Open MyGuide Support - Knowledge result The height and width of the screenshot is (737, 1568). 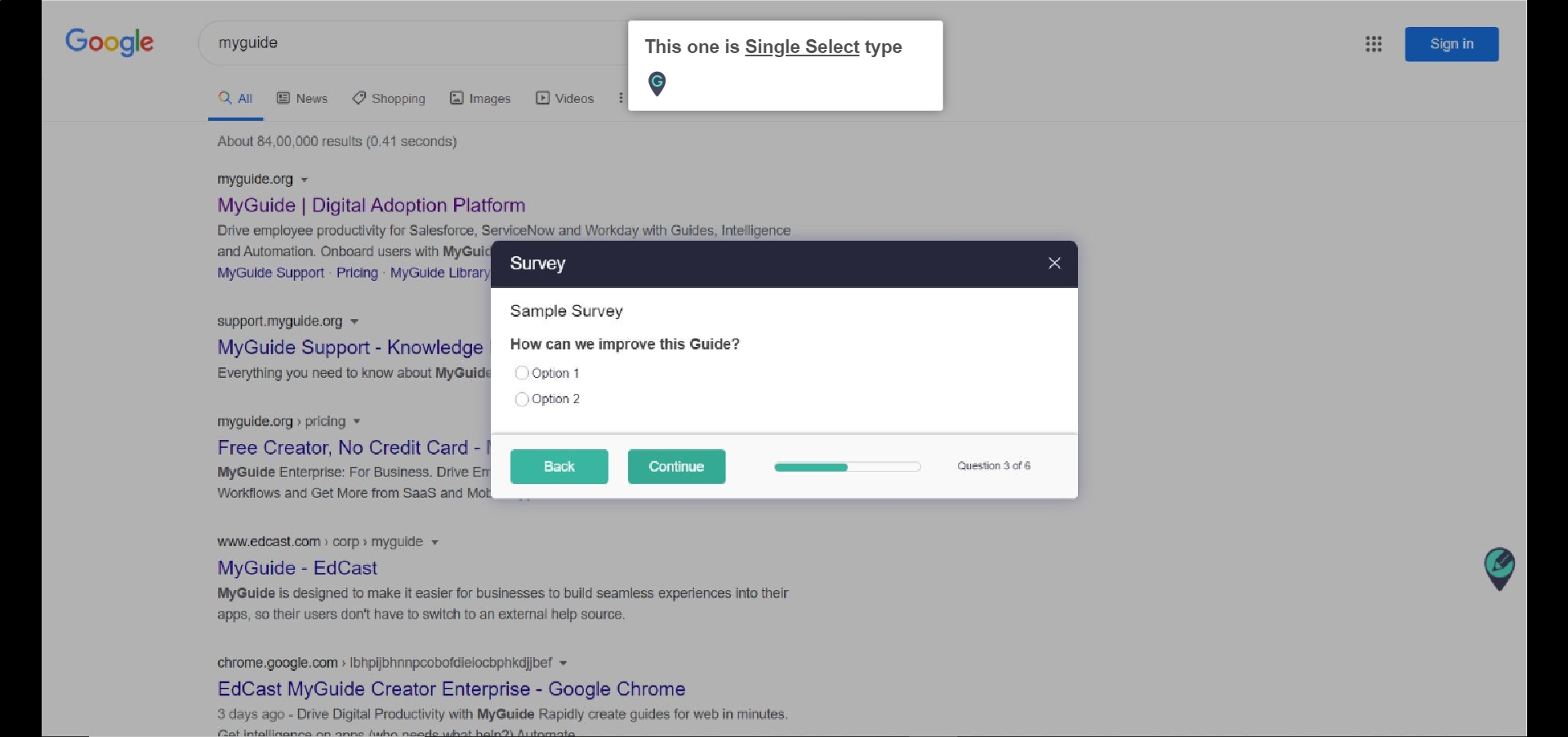coord(350,347)
